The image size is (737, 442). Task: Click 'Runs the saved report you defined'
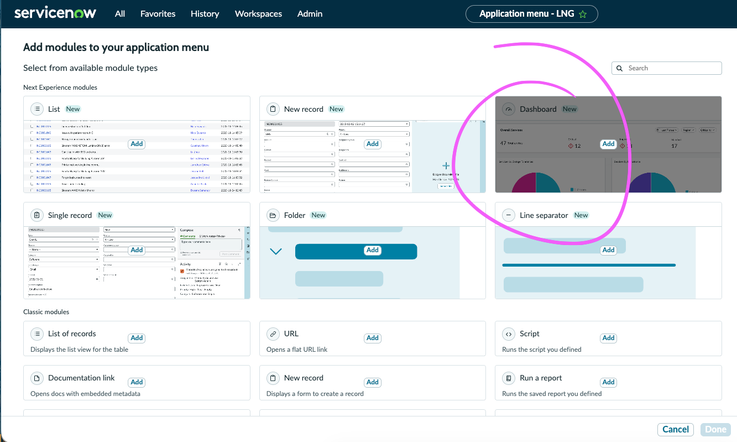click(552, 394)
